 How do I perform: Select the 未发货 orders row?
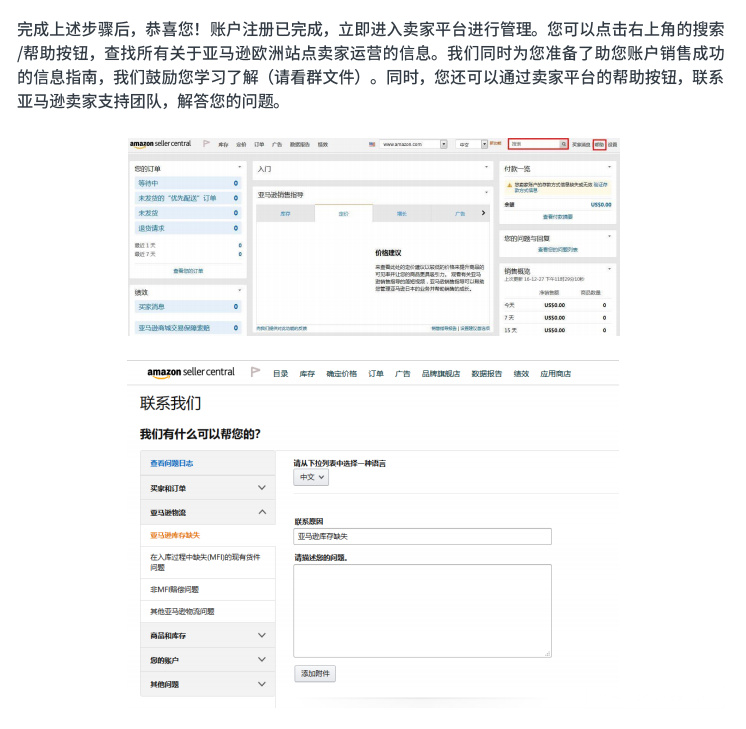[188, 213]
